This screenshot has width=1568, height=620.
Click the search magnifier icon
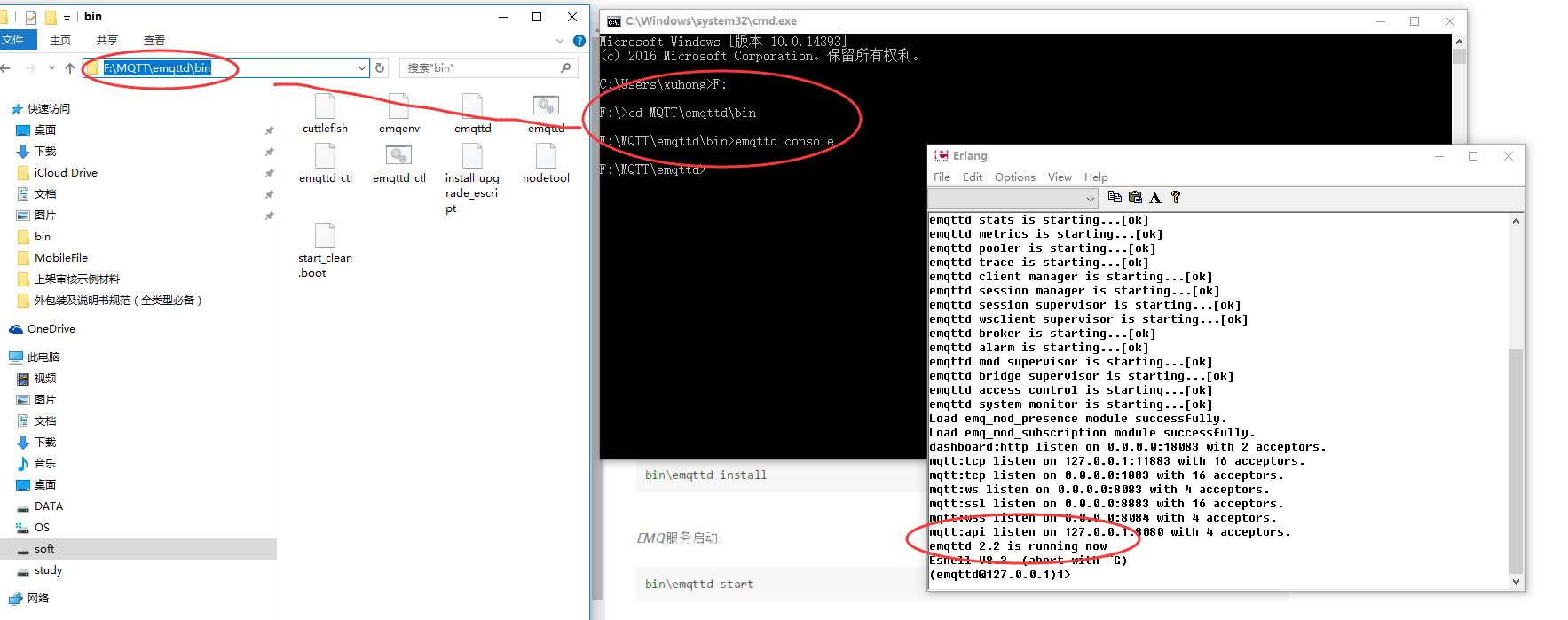(x=566, y=67)
